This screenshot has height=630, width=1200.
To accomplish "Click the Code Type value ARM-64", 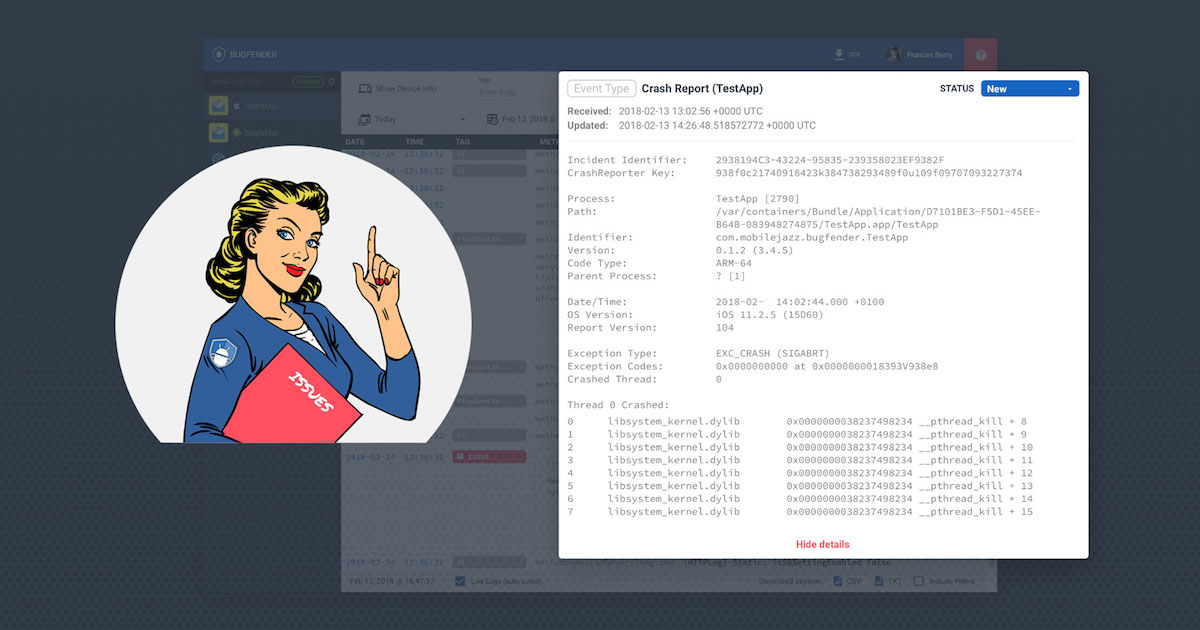I will point(735,264).
